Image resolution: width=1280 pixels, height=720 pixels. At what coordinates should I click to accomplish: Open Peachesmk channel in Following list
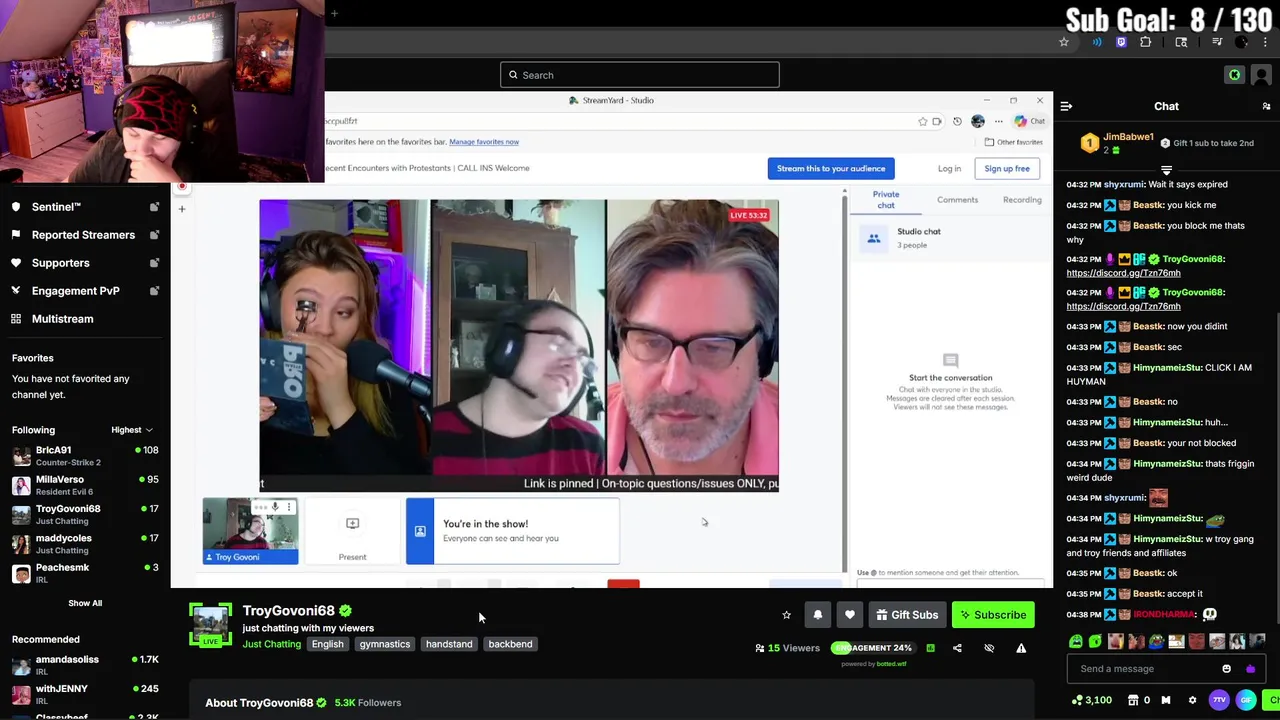click(x=85, y=573)
